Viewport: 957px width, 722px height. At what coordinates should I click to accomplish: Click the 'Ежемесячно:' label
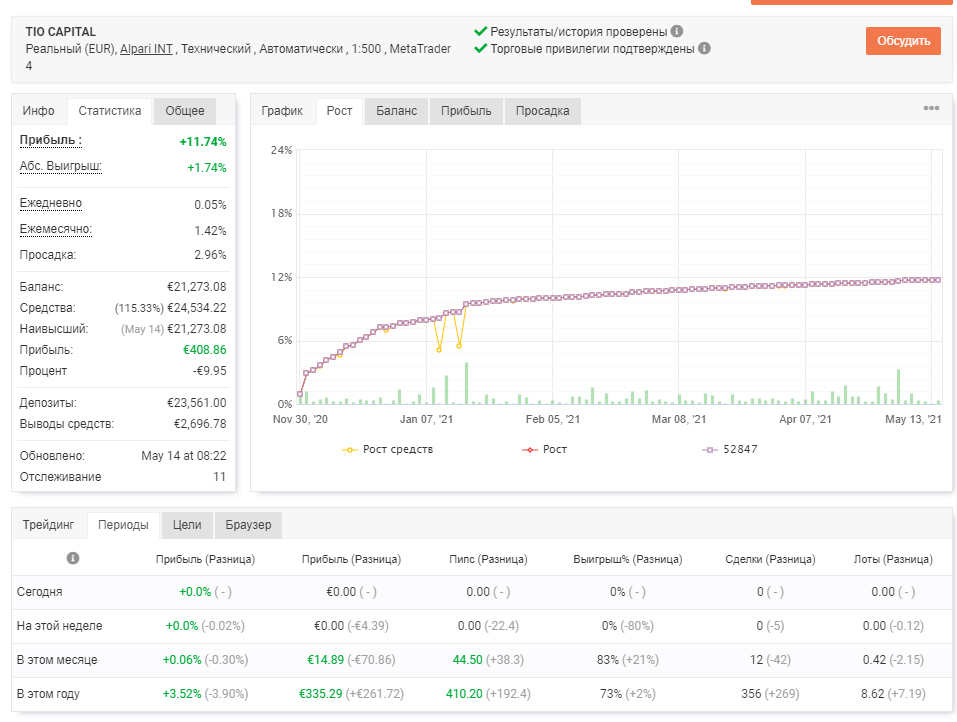click(56, 229)
